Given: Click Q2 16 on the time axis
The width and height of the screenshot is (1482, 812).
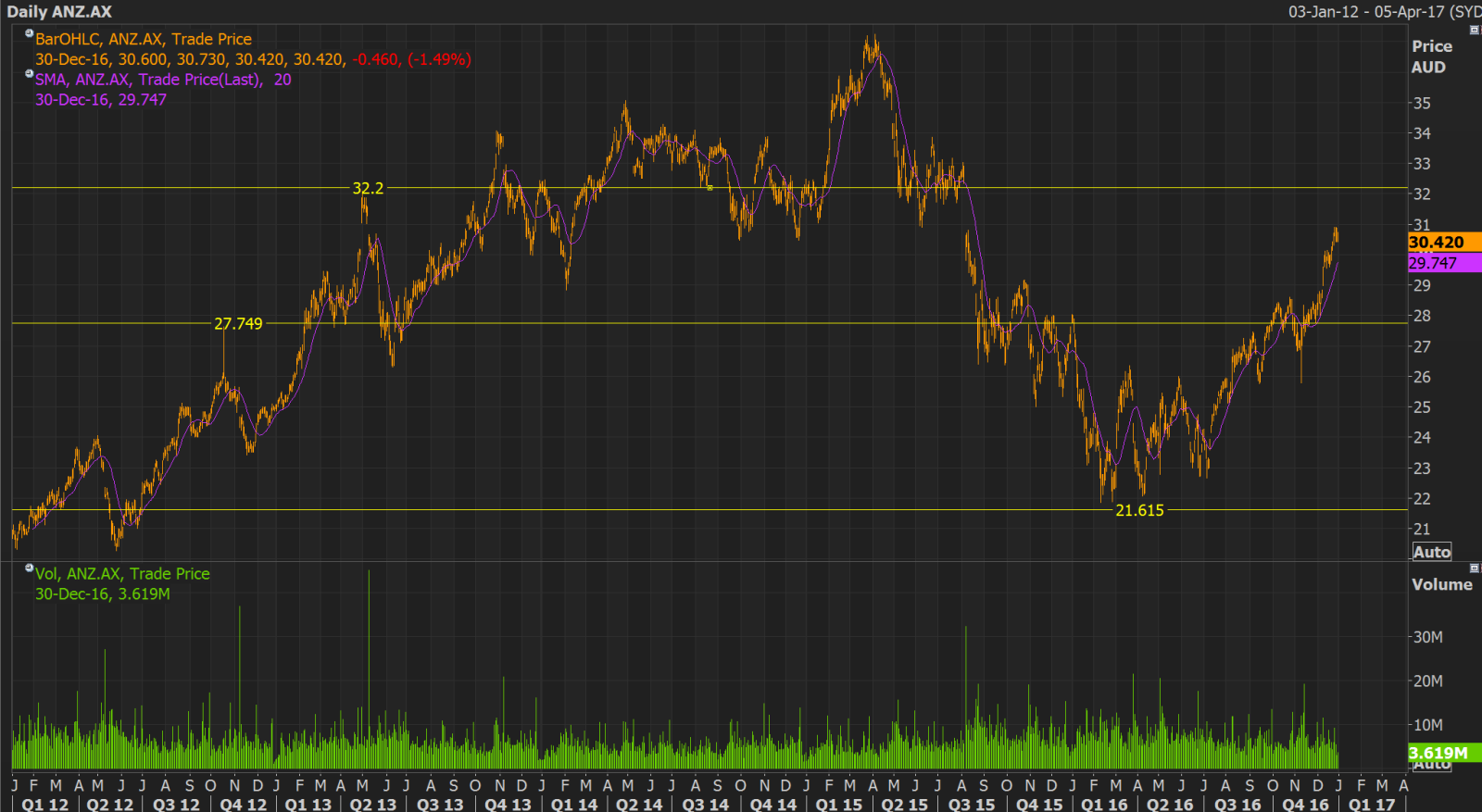Looking at the screenshot, I should [x=1170, y=804].
